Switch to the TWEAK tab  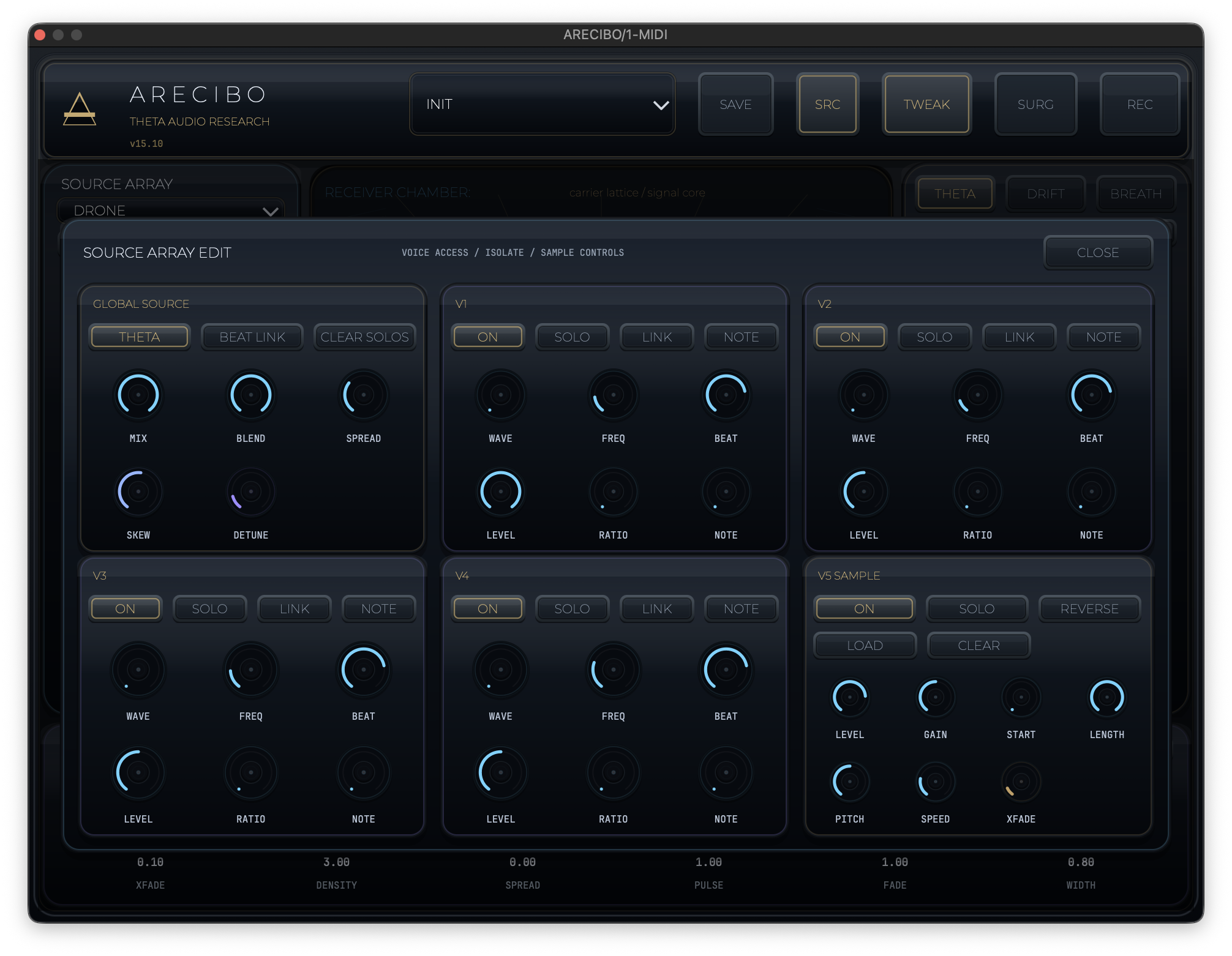tap(926, 105)
